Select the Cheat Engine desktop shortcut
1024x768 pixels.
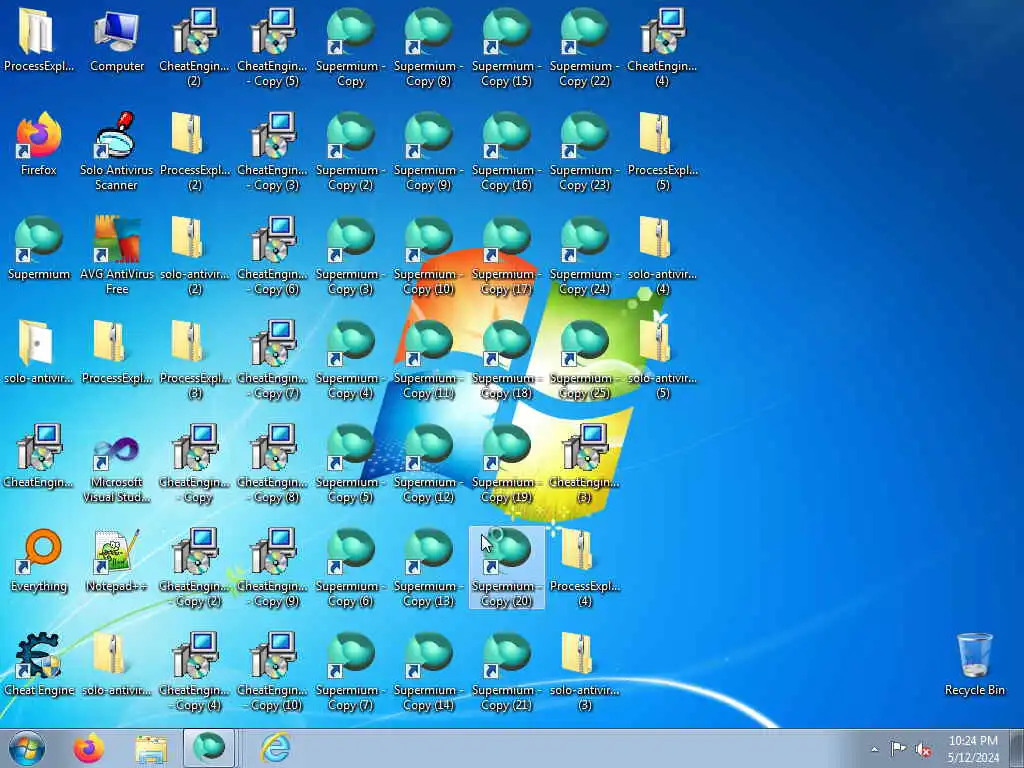(39, 664)
